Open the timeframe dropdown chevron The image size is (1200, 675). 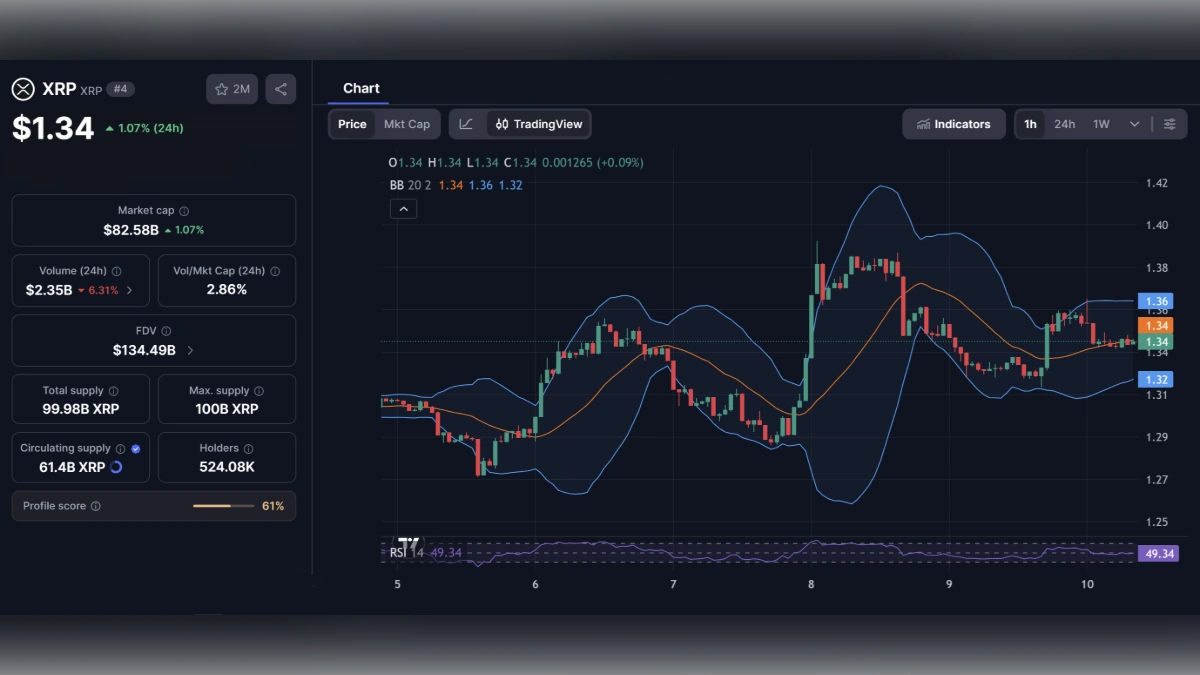point(1134,124)
